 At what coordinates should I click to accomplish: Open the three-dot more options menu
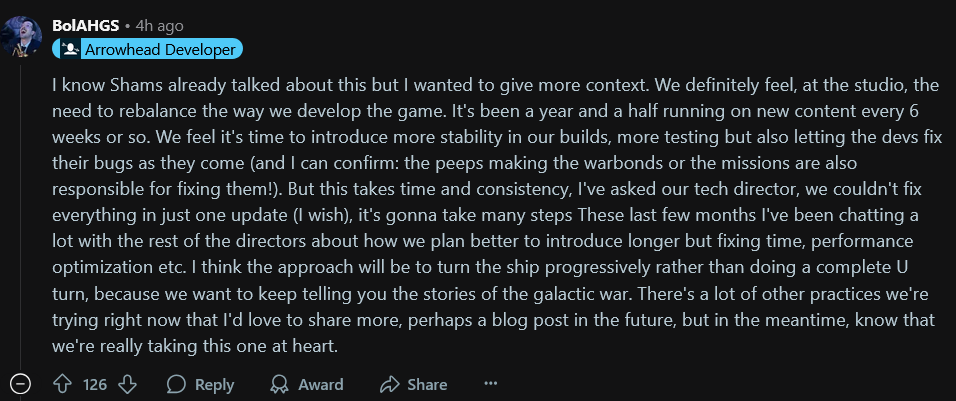click(490, 384)
